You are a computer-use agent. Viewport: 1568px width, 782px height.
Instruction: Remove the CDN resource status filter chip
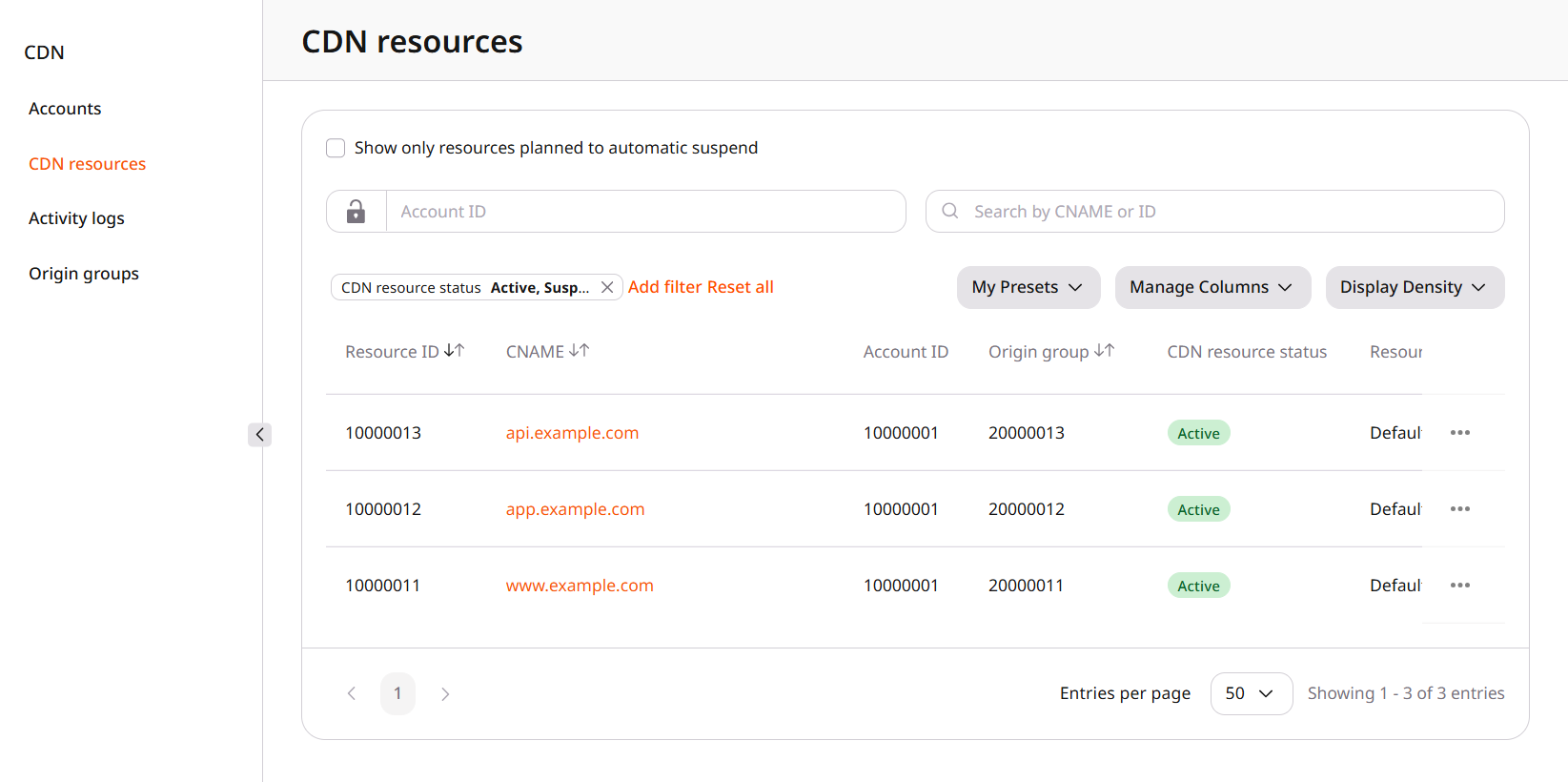pyautogui.click(x=607, y=287)
